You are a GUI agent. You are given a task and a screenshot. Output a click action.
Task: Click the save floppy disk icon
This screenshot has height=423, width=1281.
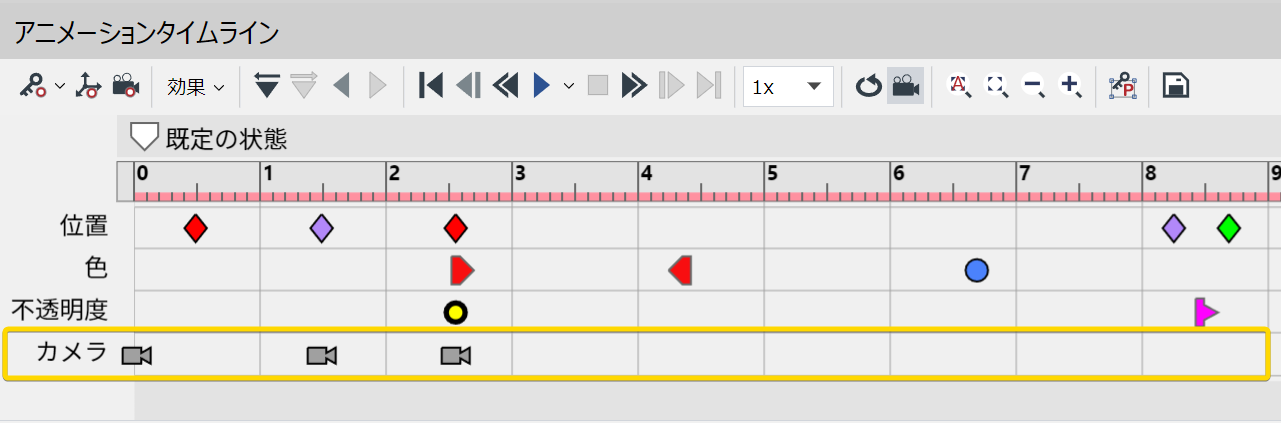click(x=1175, y=86)
